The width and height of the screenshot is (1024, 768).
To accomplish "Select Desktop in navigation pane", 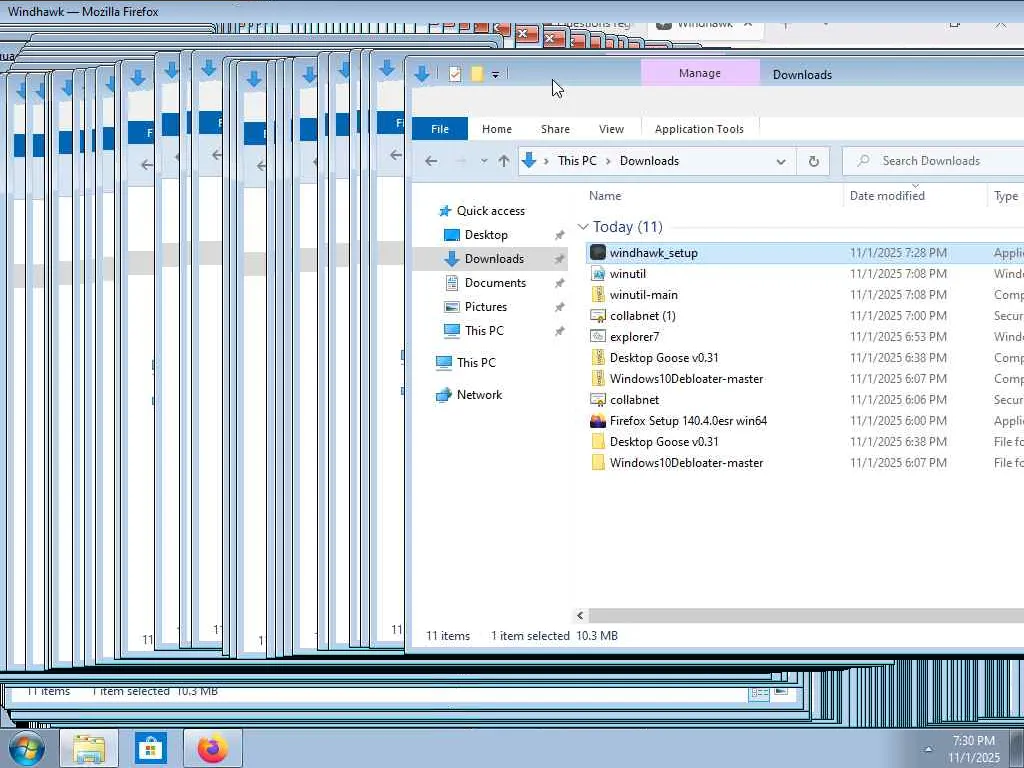I will (486, 235).
